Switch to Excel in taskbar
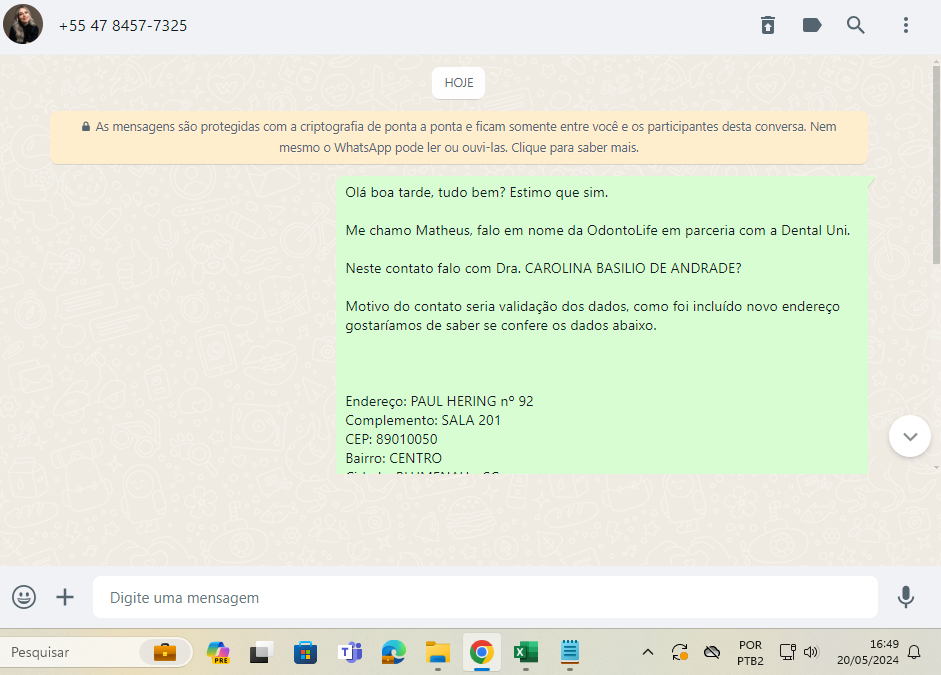Viewport: 941px width, 675px height. coord(526,652)
